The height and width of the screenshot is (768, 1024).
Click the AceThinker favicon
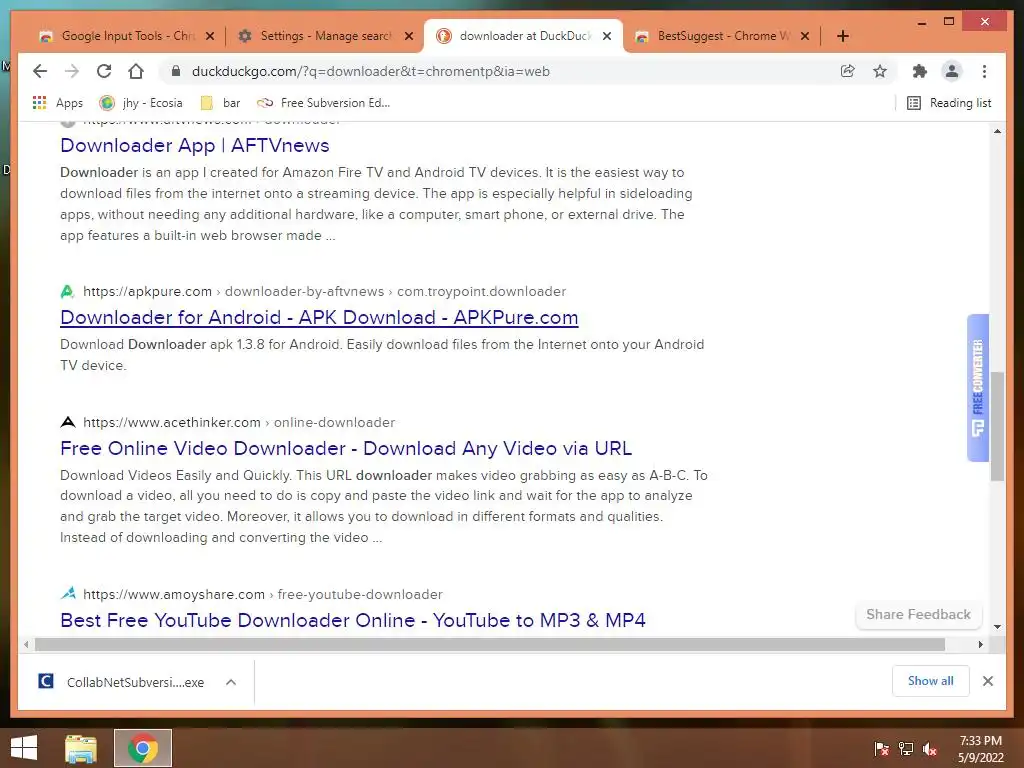pos(67,423)
